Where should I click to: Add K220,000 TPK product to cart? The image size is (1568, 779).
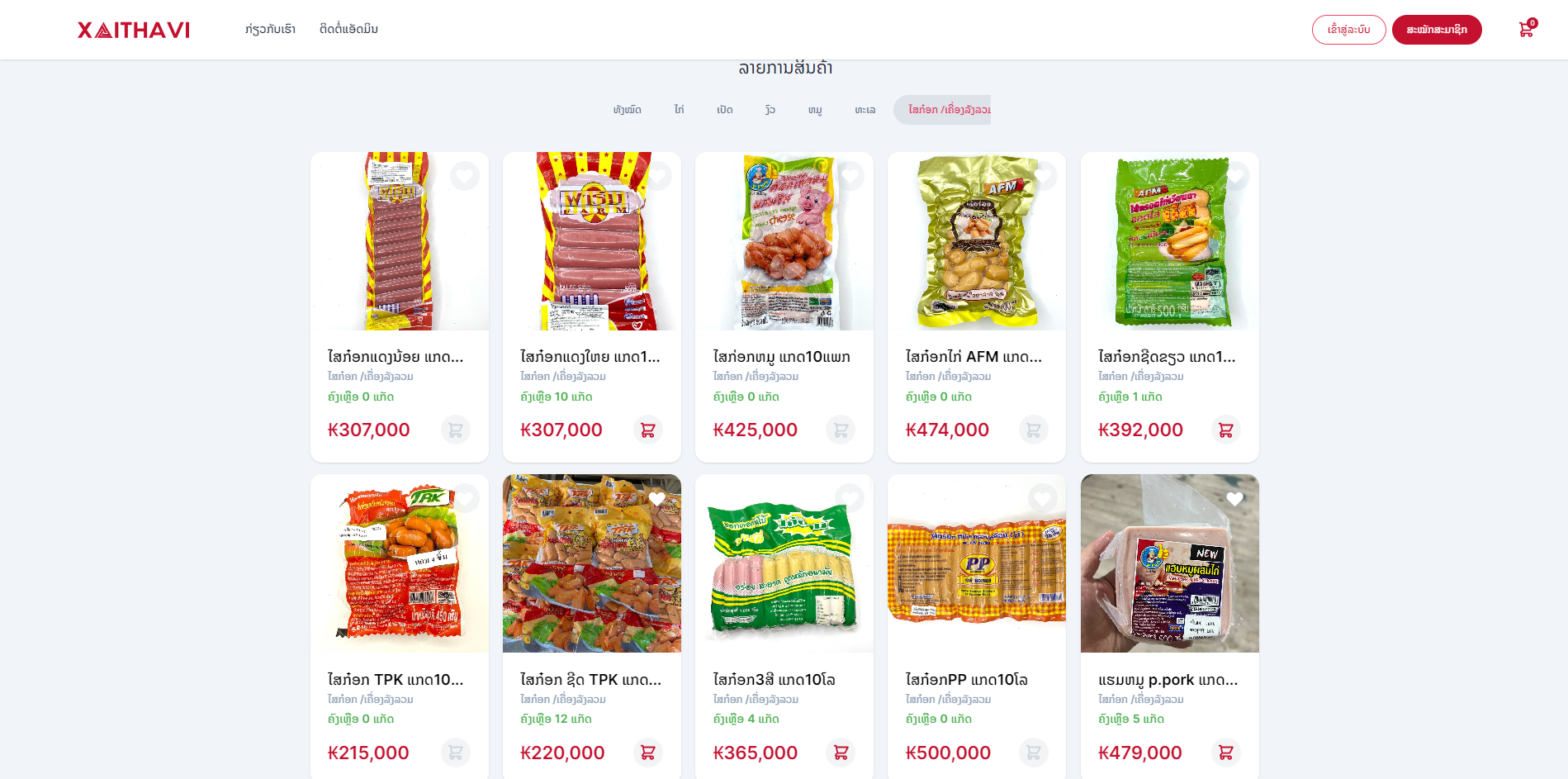[x=648, y=753]
